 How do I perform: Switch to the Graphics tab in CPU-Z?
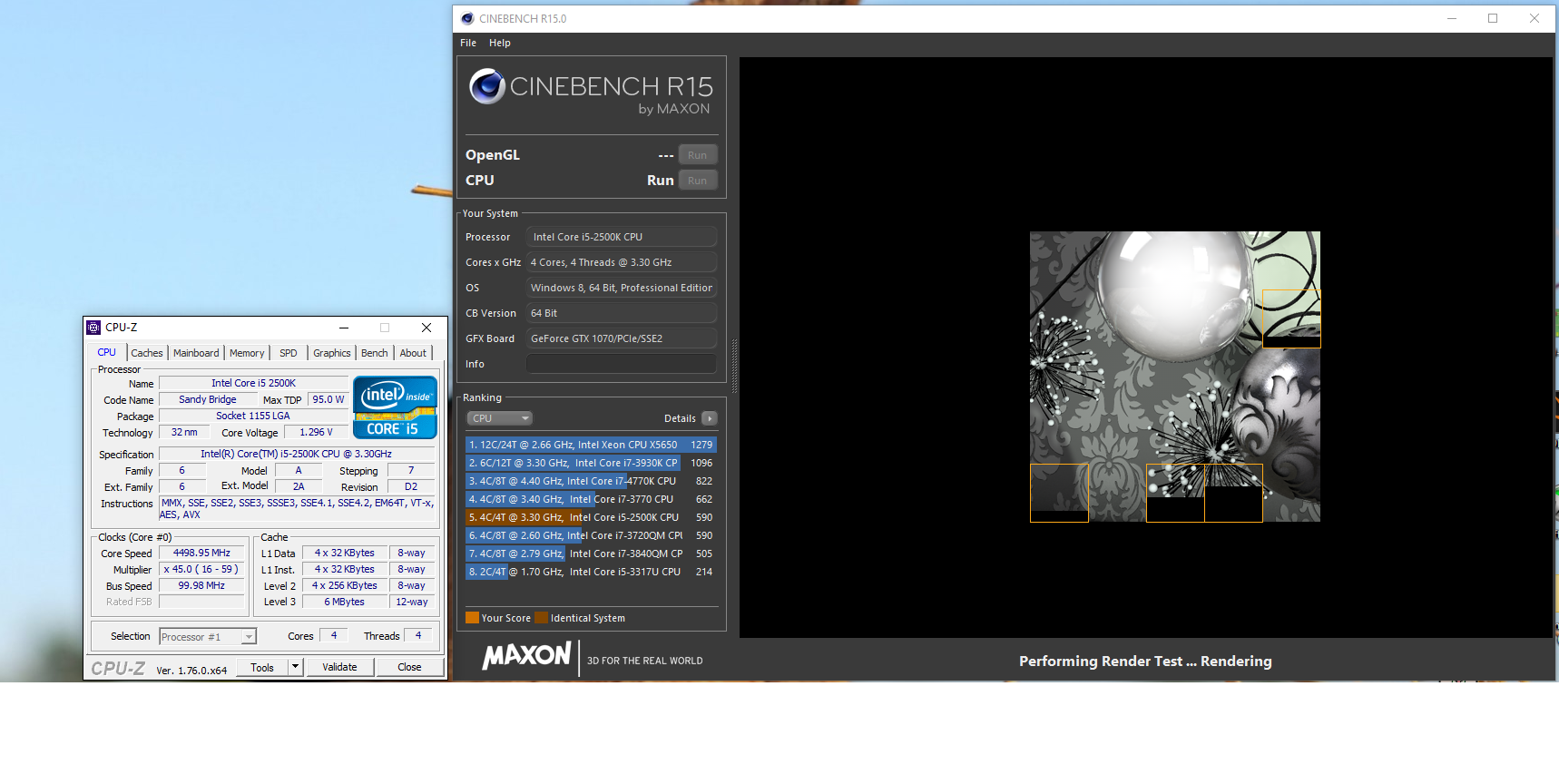pos(332,353)
